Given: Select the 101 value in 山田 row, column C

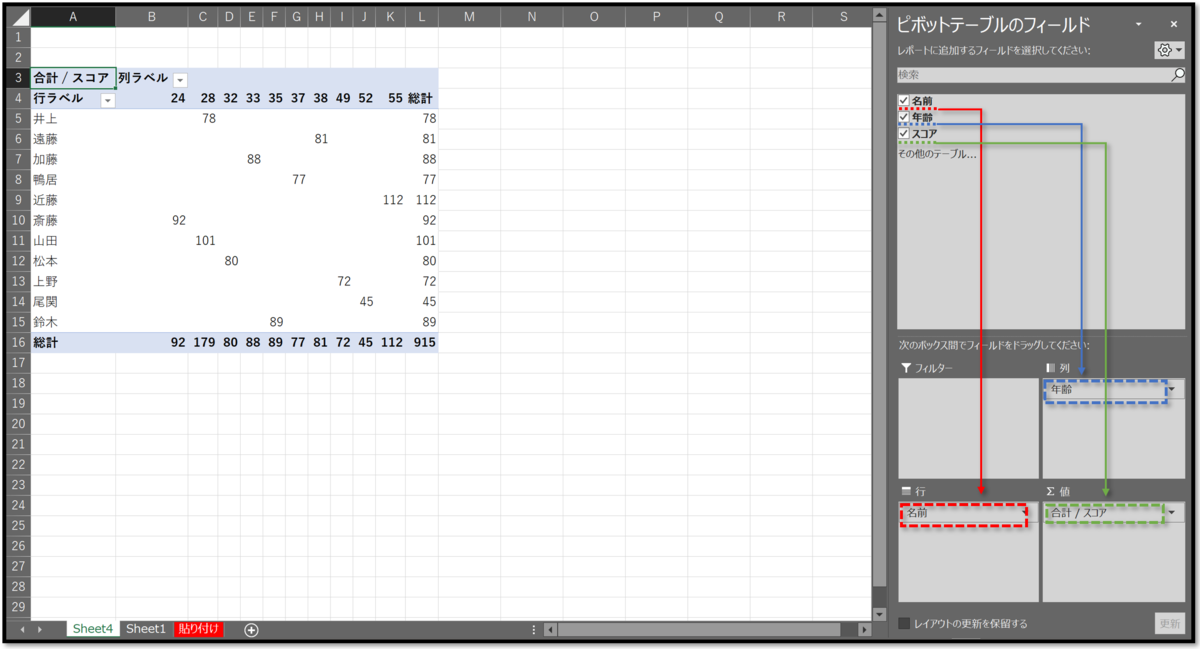Looking at the screenshot, I should 203,241.
